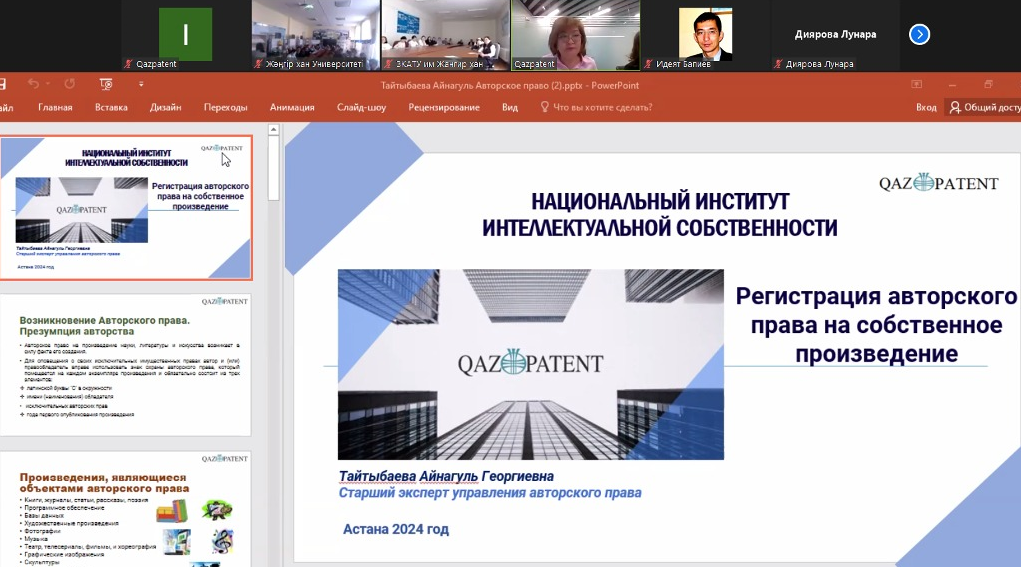Select the 'Возникновение Авторского права' slide thumbnail
This screenshot has width=1021, height=567.
(126, 364)
